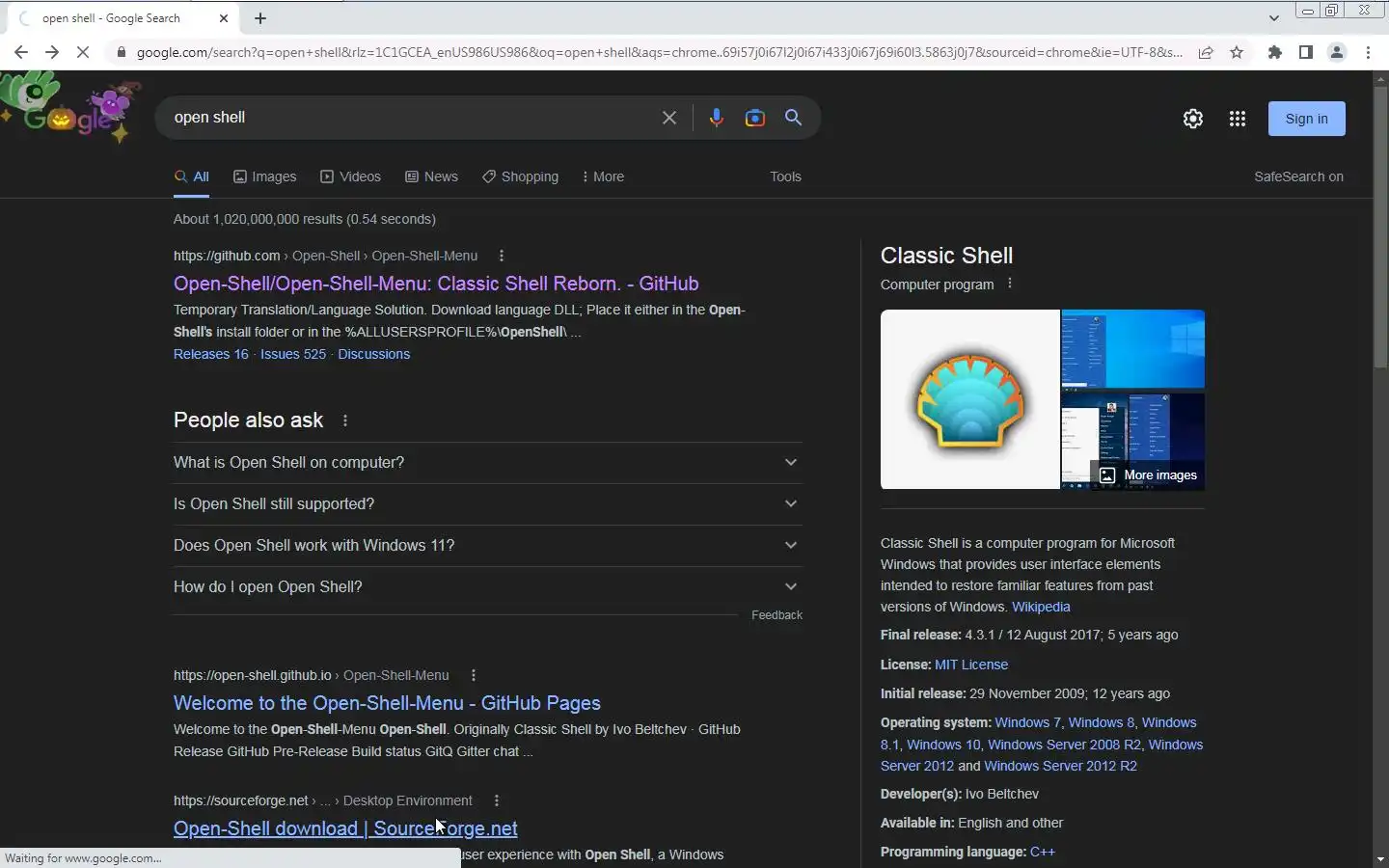Click the Windows 7 operating system link
1389x868 pixels.
coord(1027,722)
